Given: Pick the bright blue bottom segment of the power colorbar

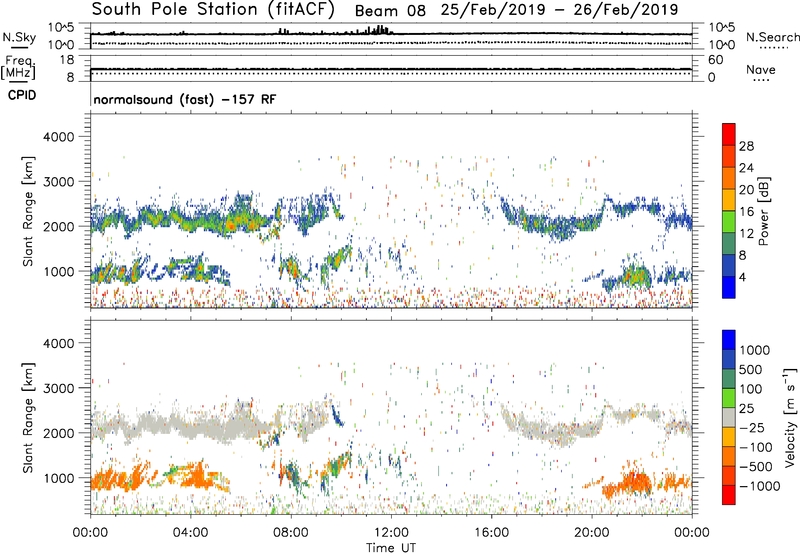Looking at the screenshot, I should coord(729,287).
